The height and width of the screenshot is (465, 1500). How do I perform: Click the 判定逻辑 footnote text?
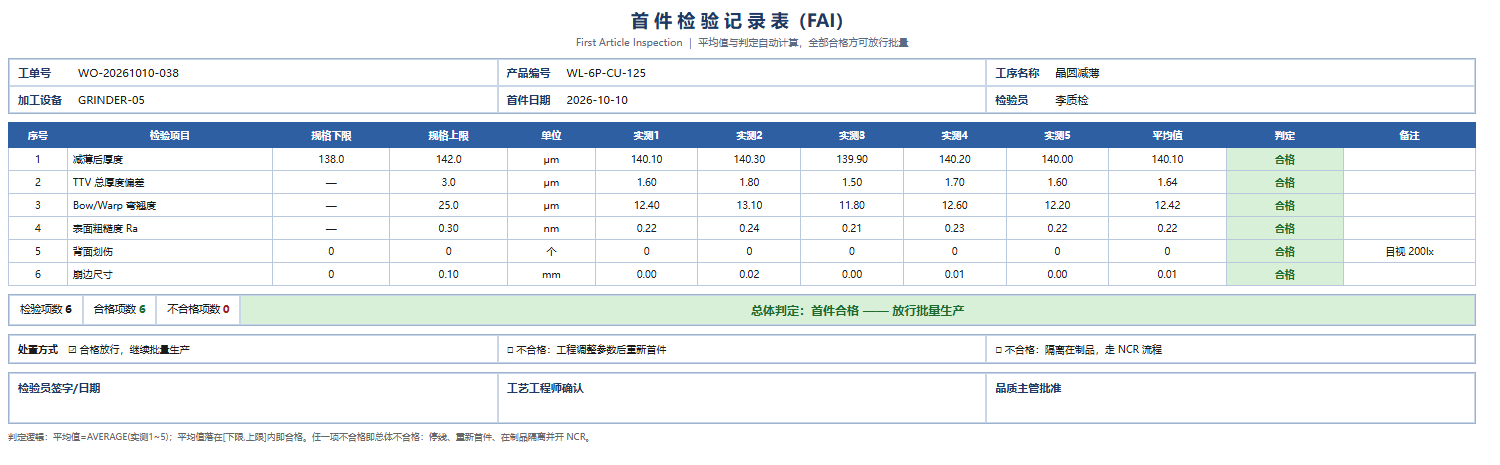pyautogui.click(x=300, y=437)
